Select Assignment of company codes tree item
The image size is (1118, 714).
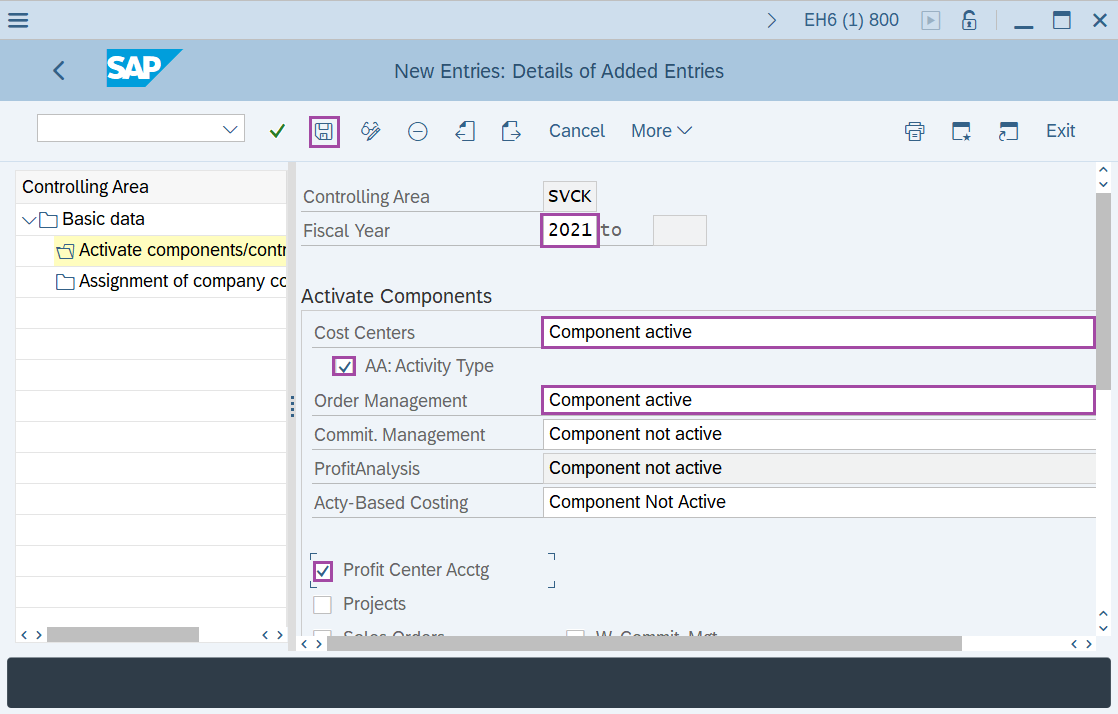tap(180, 281)
